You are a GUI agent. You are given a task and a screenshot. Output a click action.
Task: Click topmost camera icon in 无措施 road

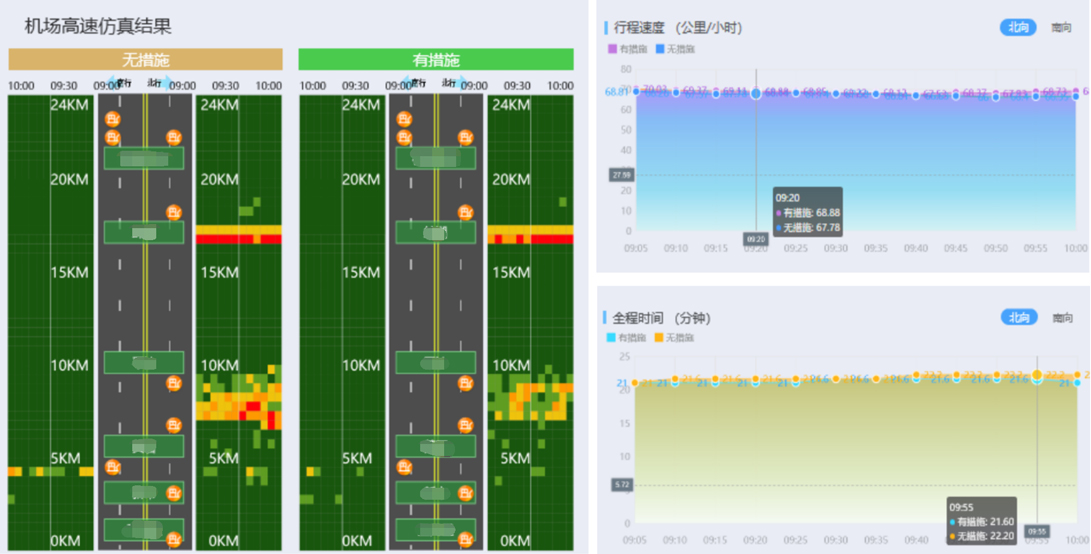coord(113,119)
